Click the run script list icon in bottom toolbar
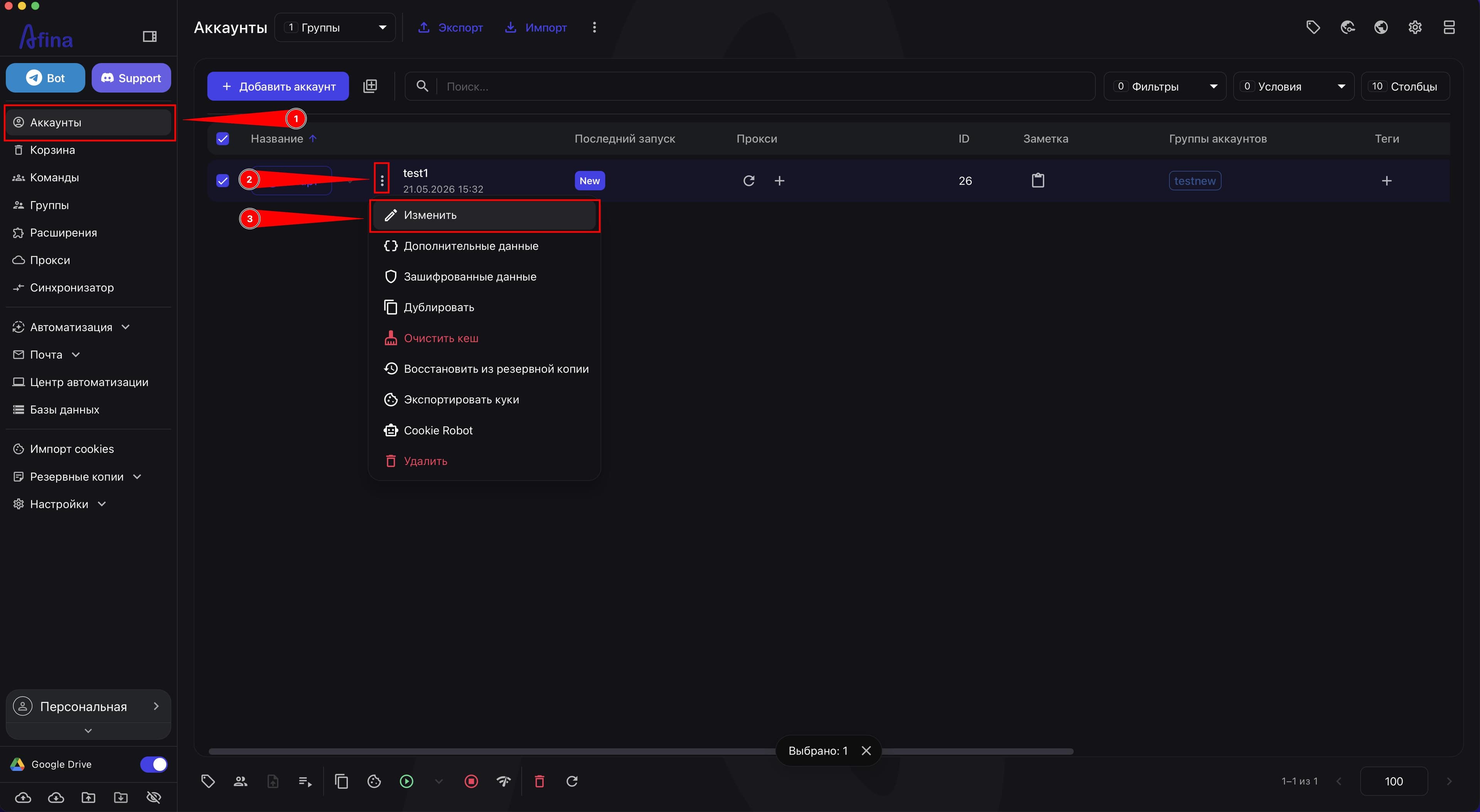The height and width of the screenshot is (812, 1480). point(305,781)
